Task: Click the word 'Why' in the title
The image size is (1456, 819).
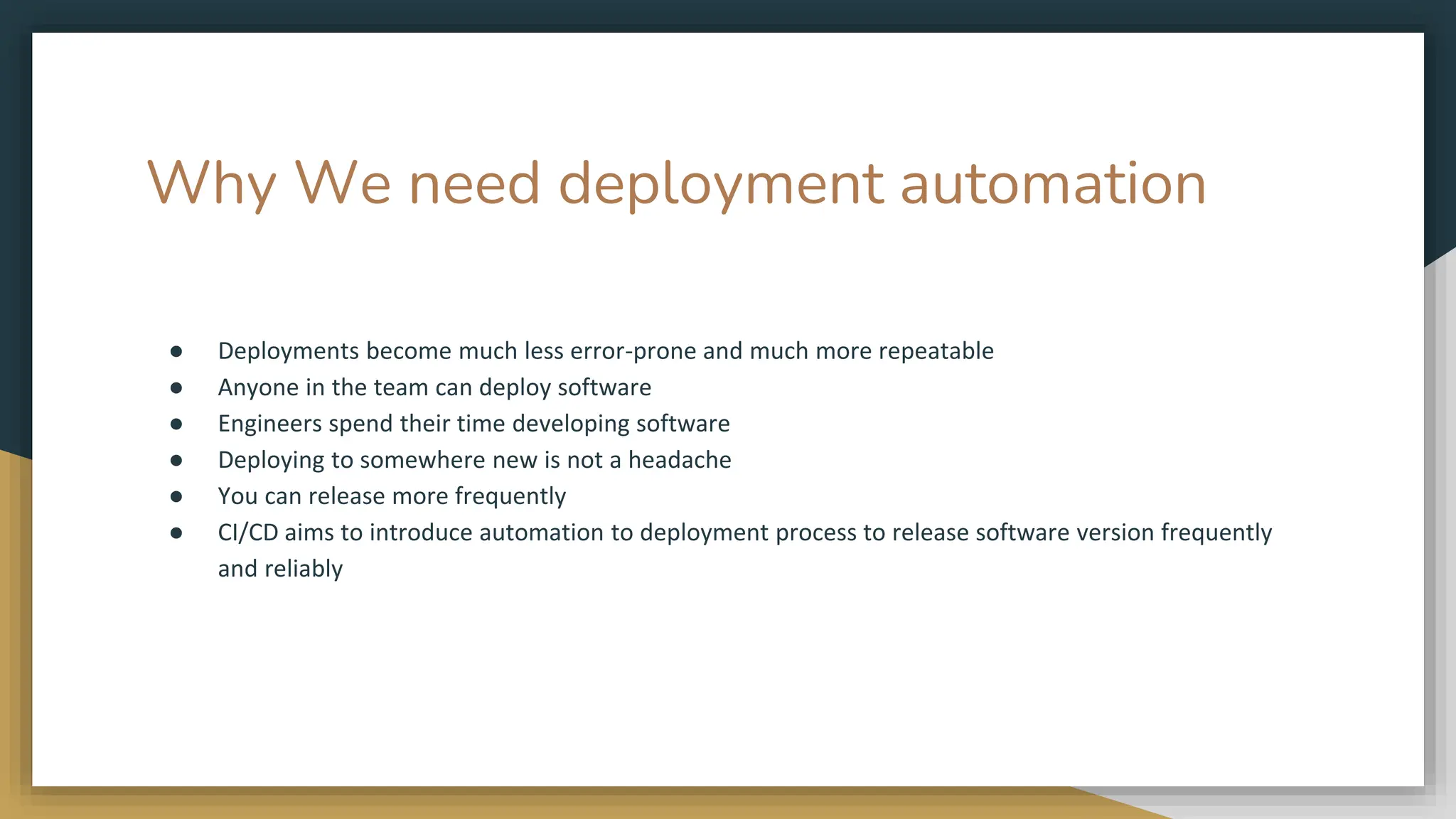Action: (x=211, y=183)
